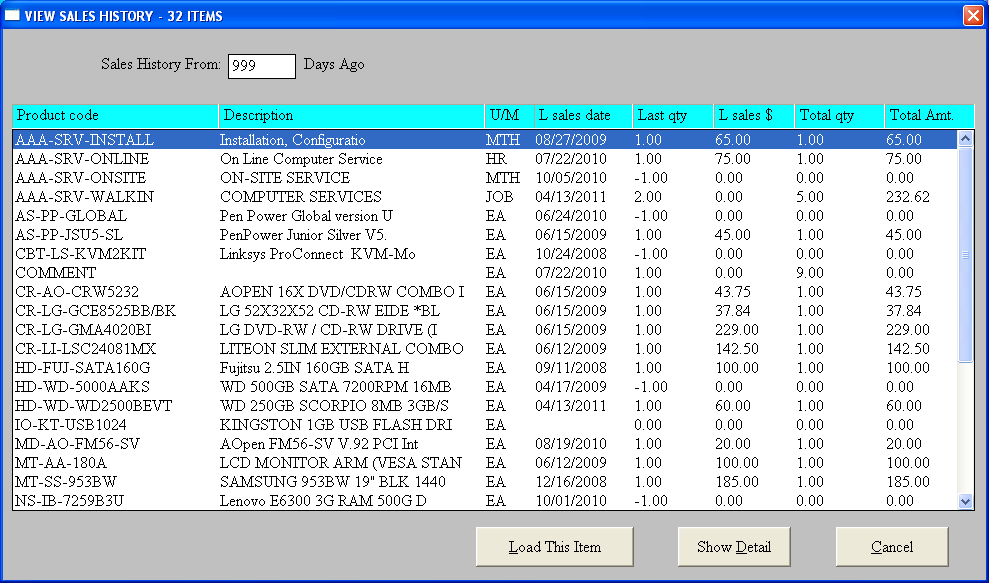The image size is (989, 583).
Task: Cancel the sales history dialog
Action: tap(891, 547)
